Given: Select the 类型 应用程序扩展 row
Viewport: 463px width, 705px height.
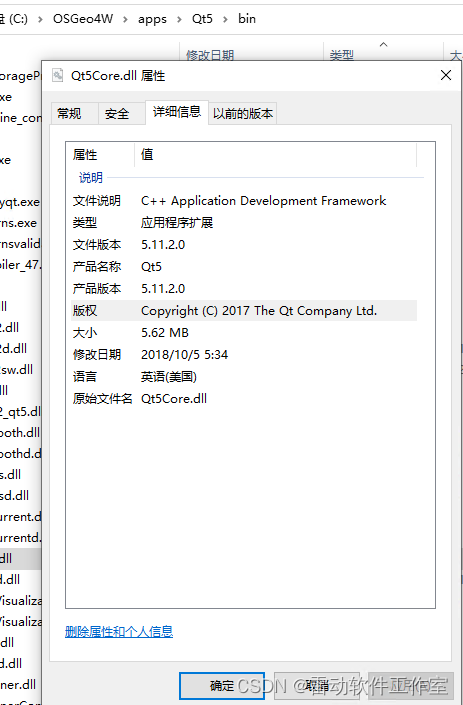Looking at the screenshot, I should point(244,223).
